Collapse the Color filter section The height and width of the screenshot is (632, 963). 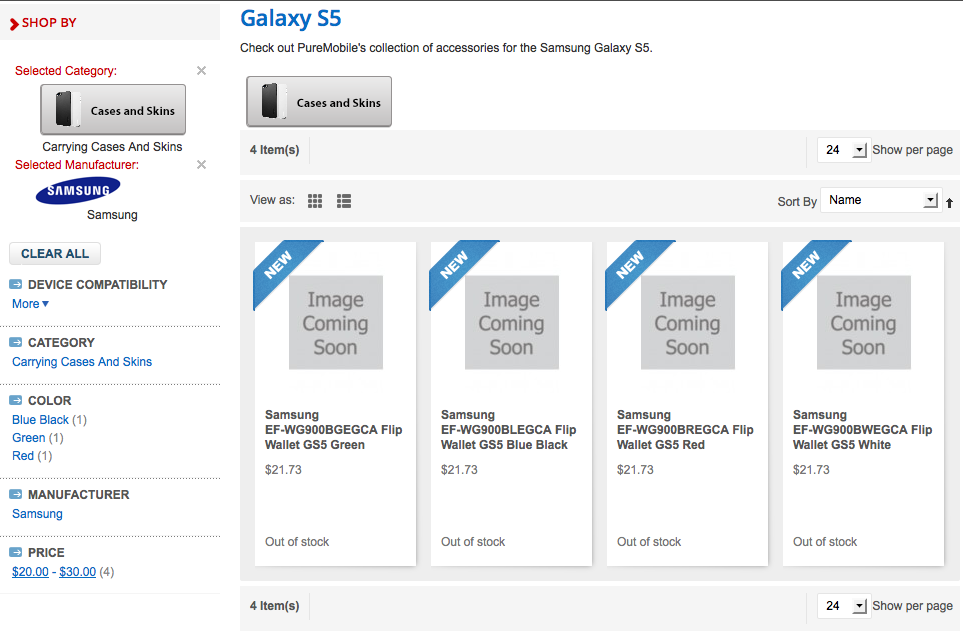point(16,401)
